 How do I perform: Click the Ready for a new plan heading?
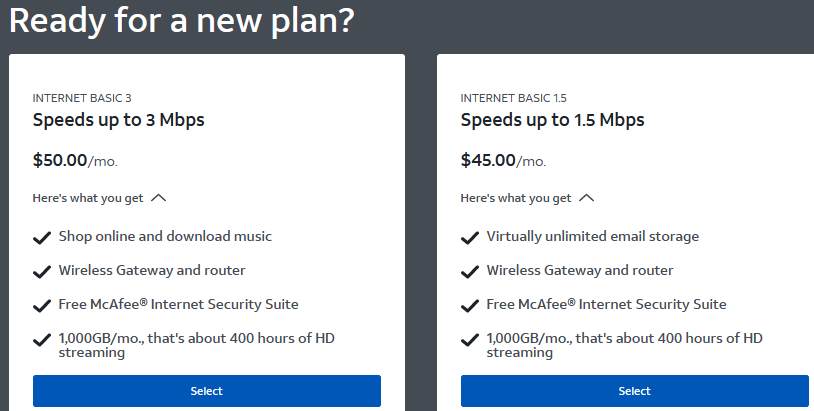(x=182, y=20)
